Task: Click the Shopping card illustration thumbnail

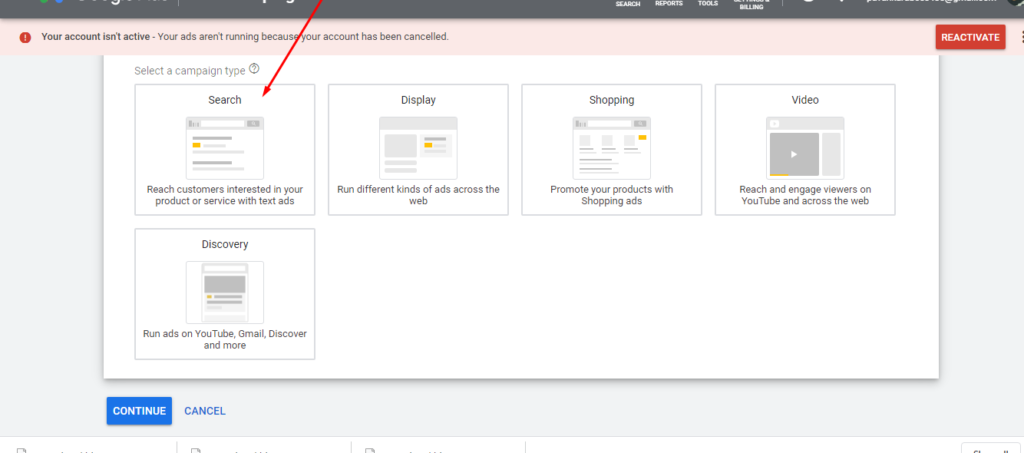Action: pos(611,148)
